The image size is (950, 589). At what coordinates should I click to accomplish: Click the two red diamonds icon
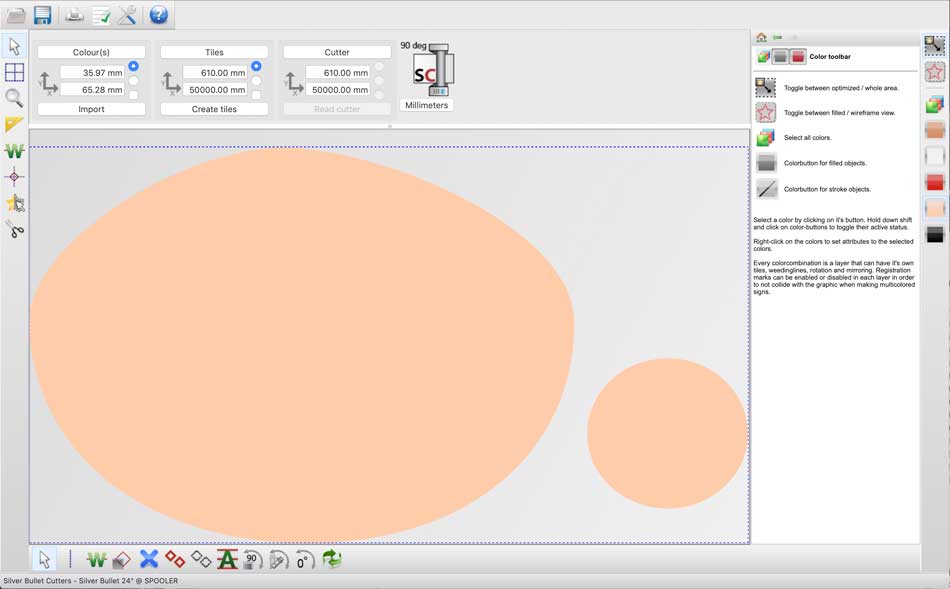point(175,559)
